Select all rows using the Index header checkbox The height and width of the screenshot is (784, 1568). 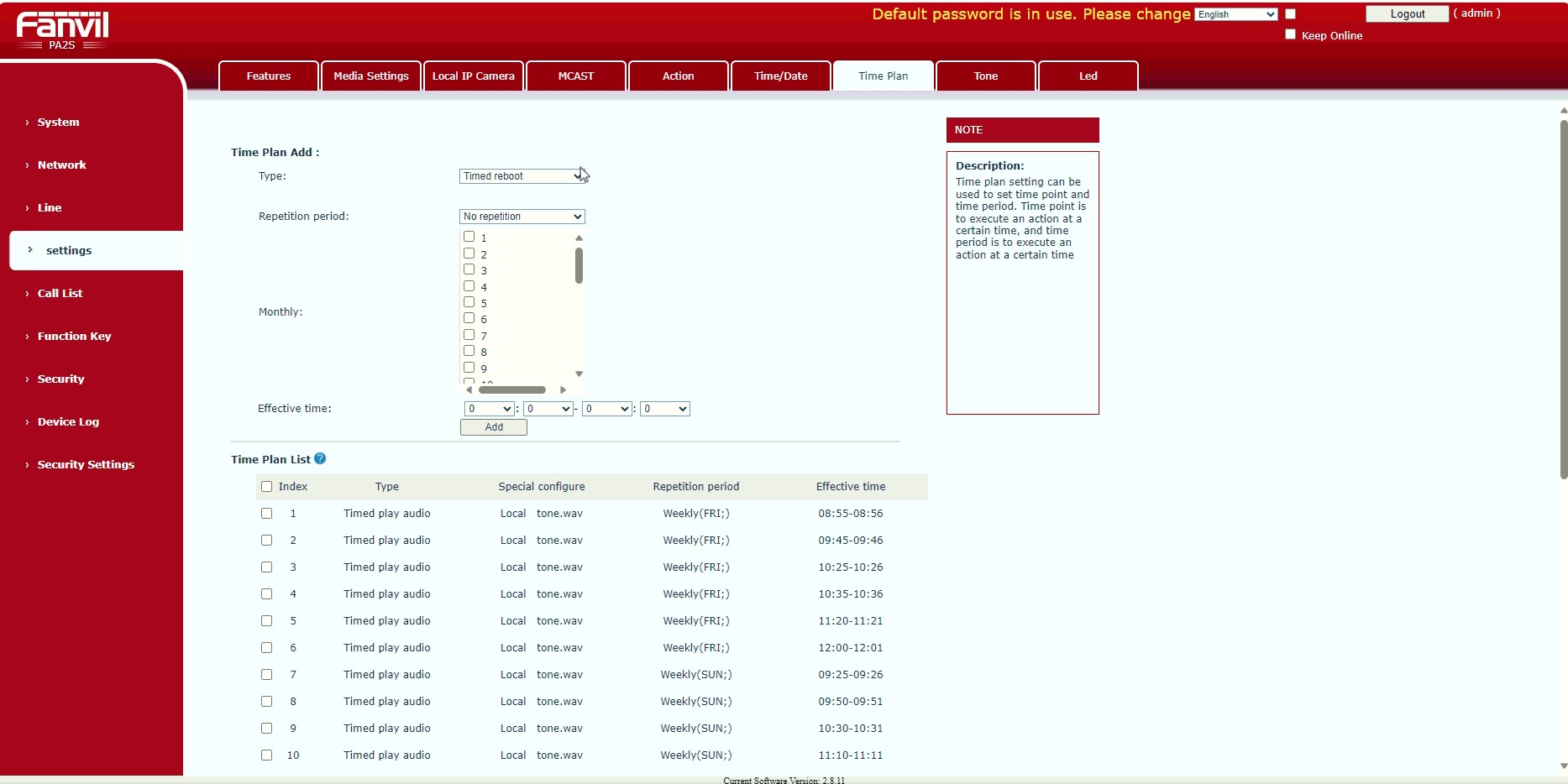point(266,486)
